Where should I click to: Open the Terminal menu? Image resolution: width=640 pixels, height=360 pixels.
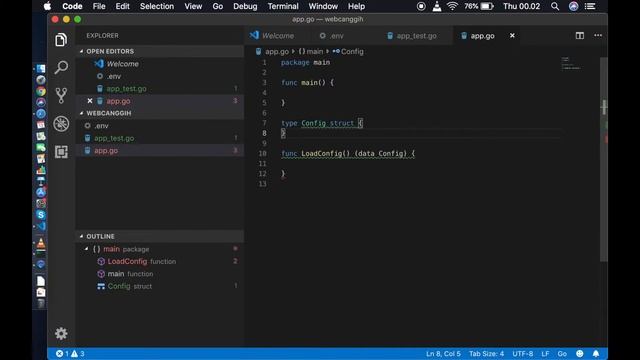(x=283, y=6)
